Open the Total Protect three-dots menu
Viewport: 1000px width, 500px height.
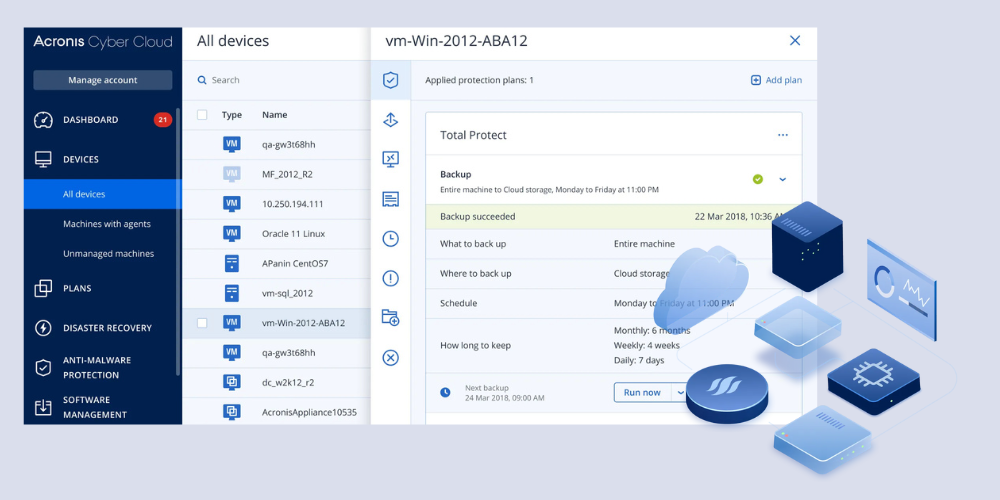click(x=783, y=135)
